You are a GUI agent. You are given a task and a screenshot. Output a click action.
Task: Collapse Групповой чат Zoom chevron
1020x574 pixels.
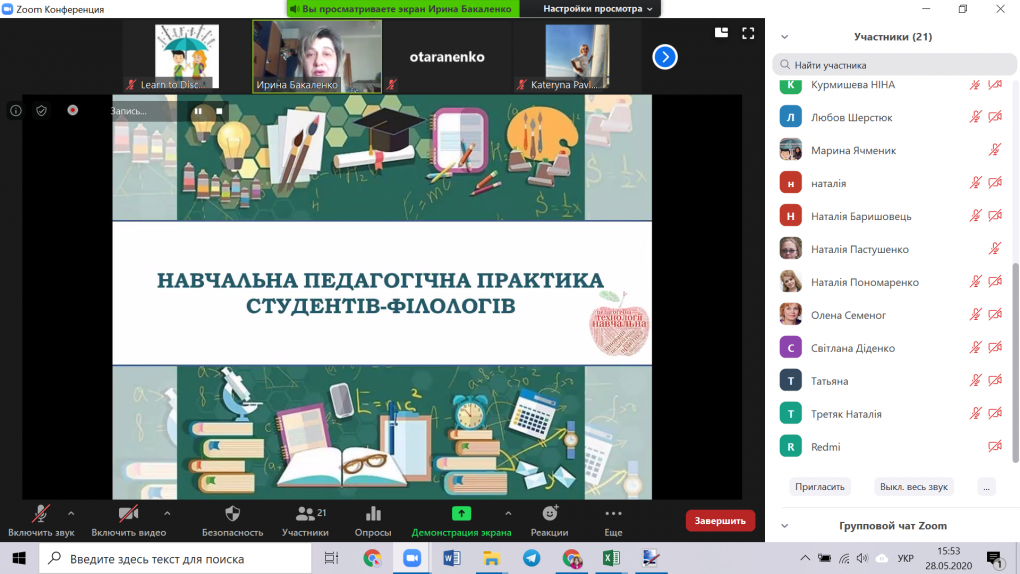click(785, 526)
